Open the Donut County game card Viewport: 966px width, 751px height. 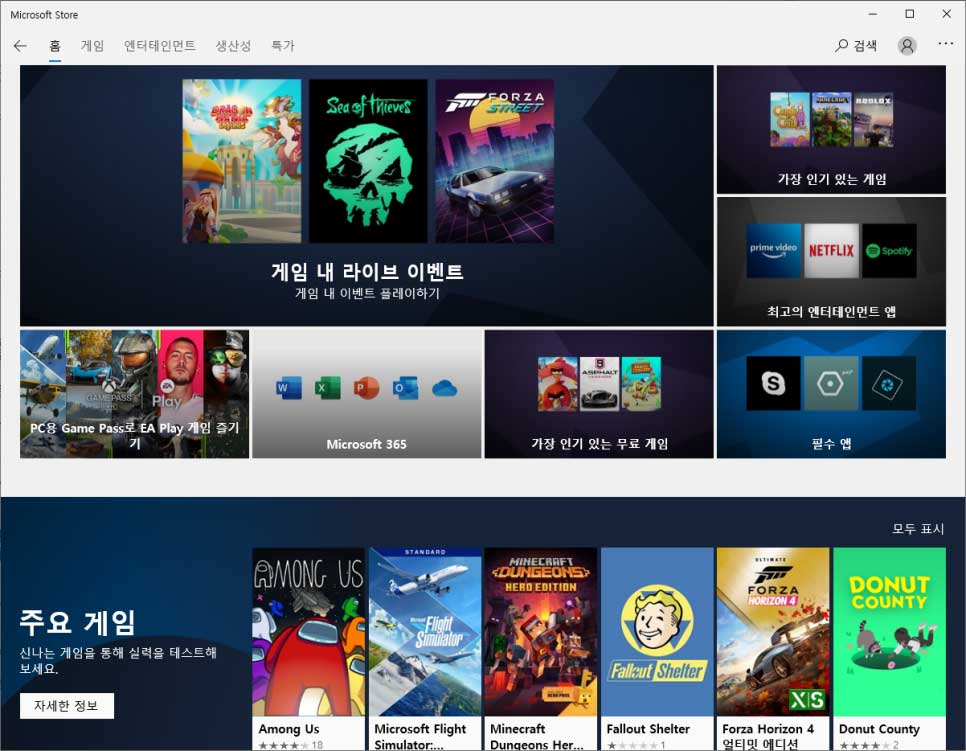(890, 649)
